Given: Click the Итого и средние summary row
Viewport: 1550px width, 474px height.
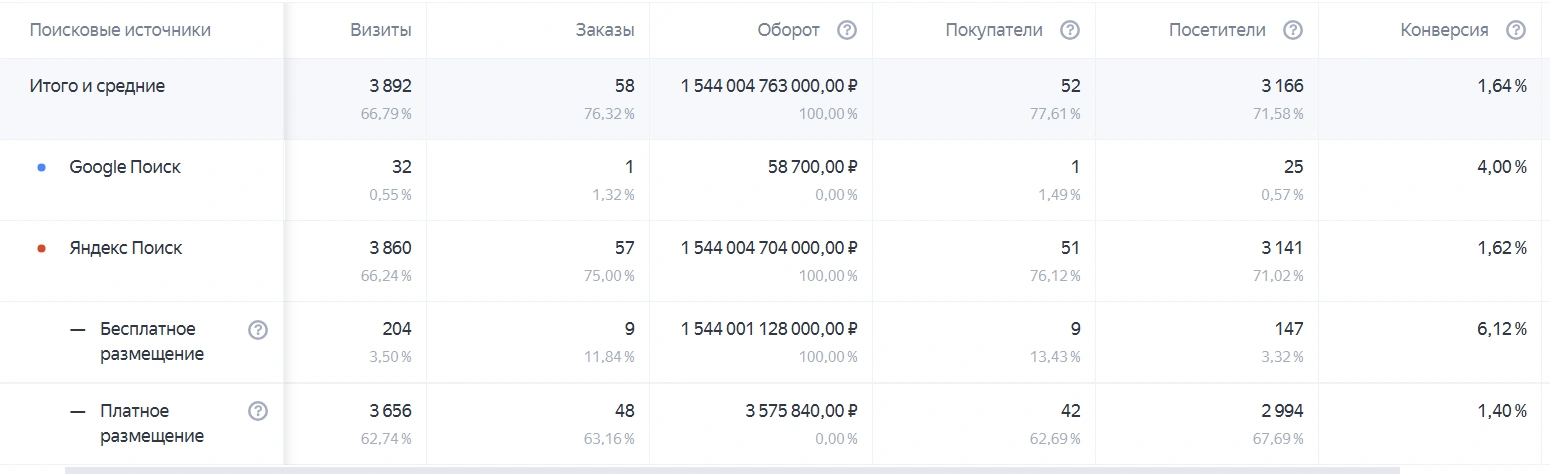Looking at the screenshot, I should pyautogui.click(x=97, y=86).
